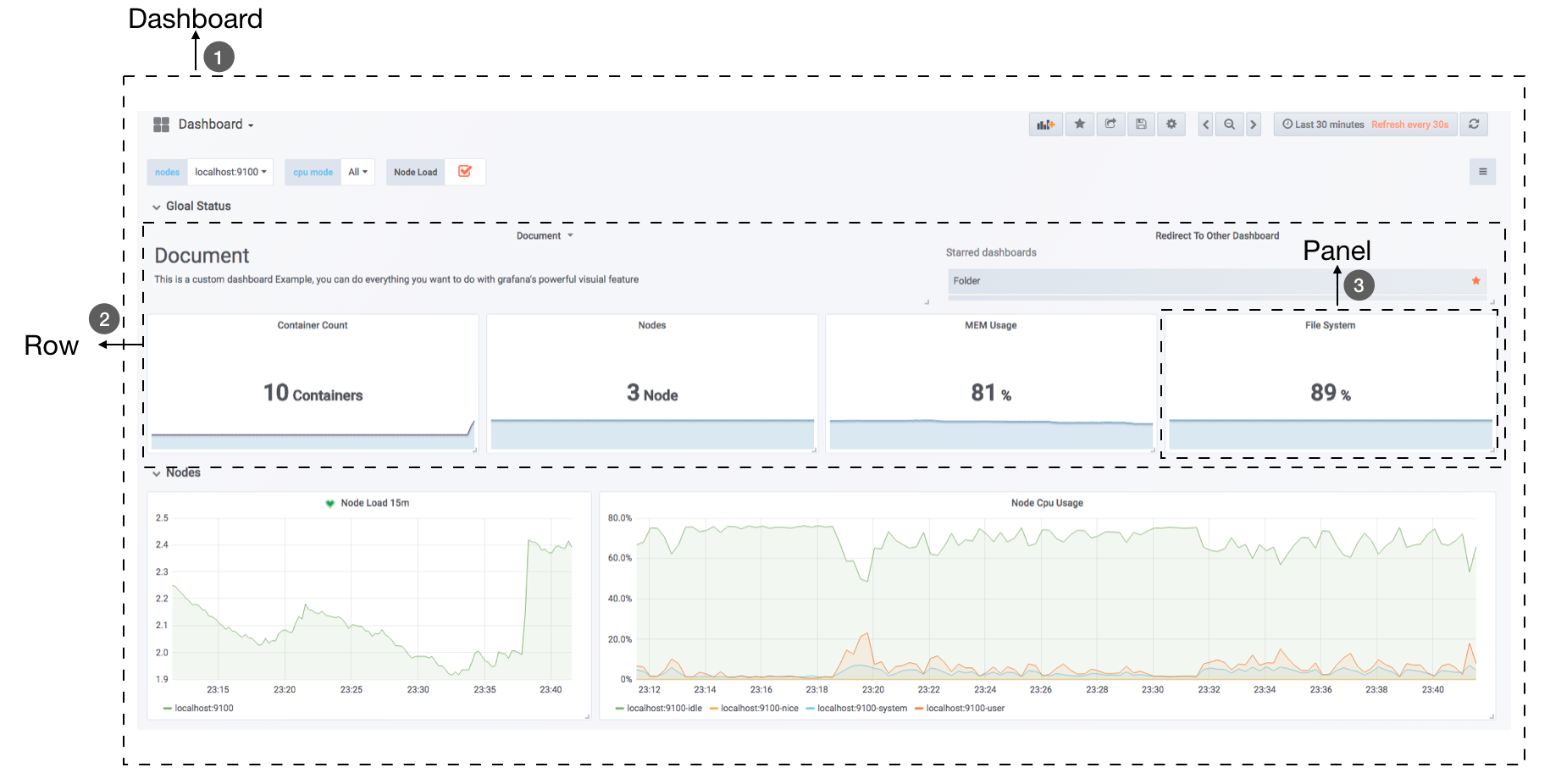The height and width of the screenshot is (784, 1550).
Task: Open the cpu mode All dropdown
Action: click(x=358, y=171)
